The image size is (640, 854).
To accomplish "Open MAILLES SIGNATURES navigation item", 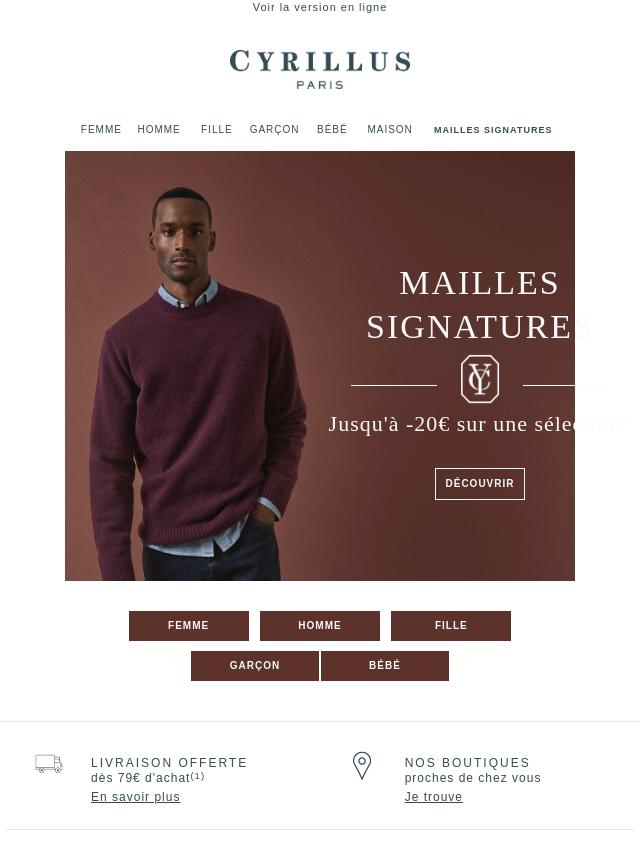I will click(x=493, y=130).
